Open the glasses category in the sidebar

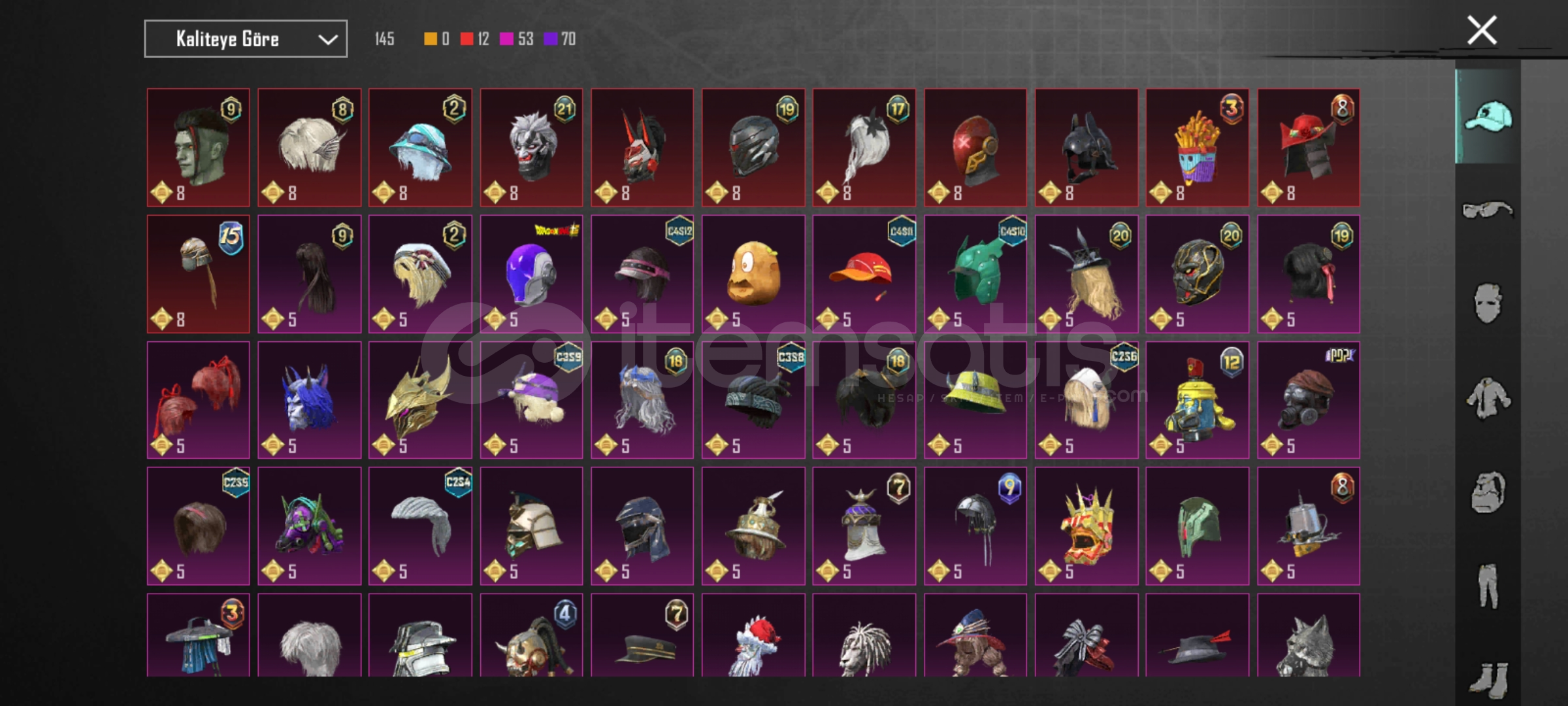pos(1488,210)
